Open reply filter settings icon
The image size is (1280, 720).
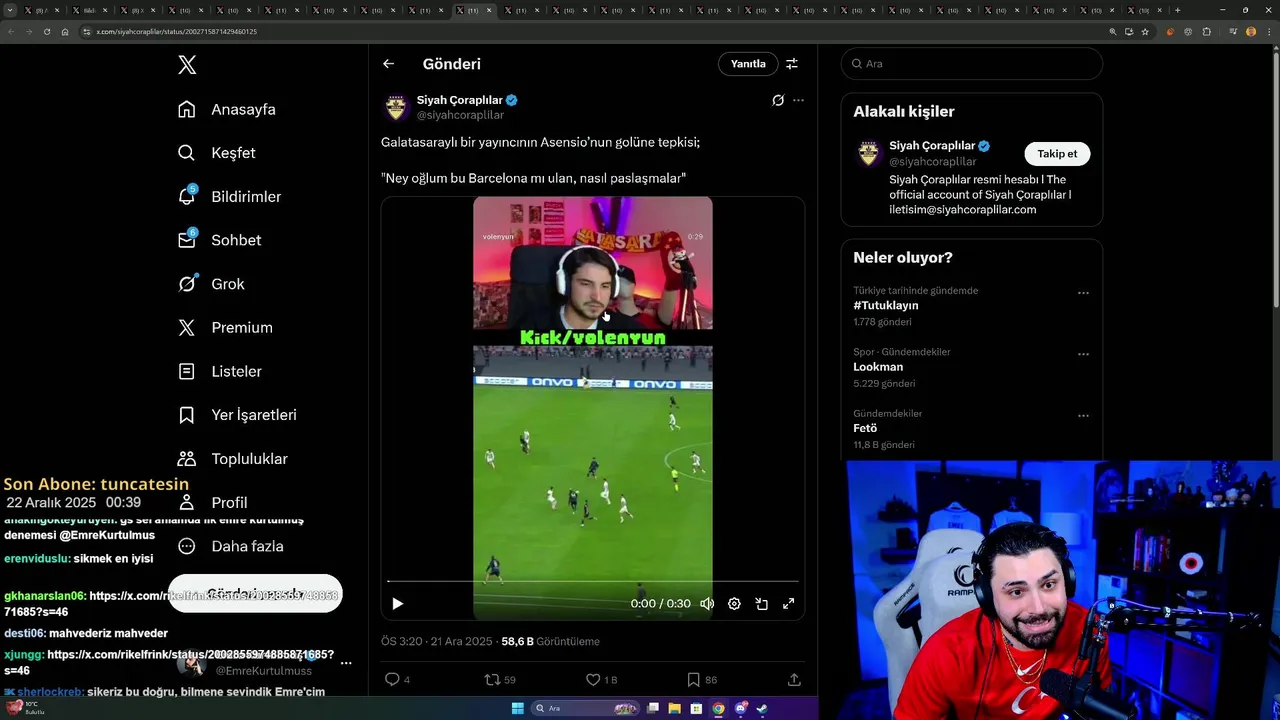791,64
